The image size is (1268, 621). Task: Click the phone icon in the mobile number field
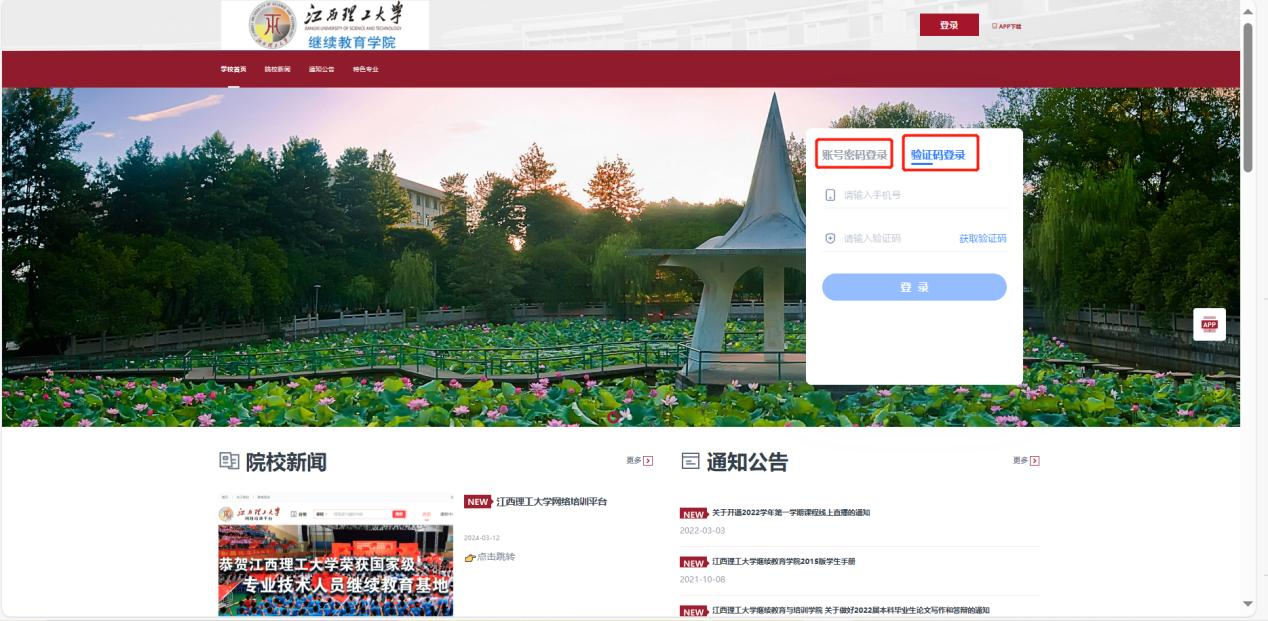[x=830, y=195]
